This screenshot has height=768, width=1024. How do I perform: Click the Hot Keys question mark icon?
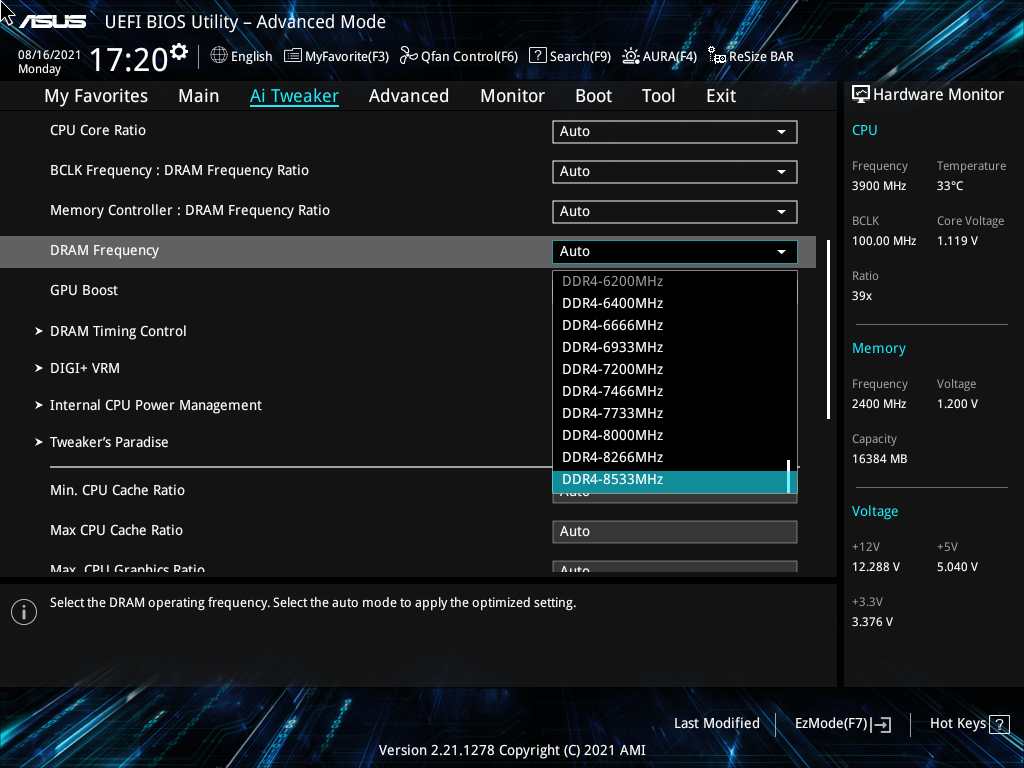999,724
